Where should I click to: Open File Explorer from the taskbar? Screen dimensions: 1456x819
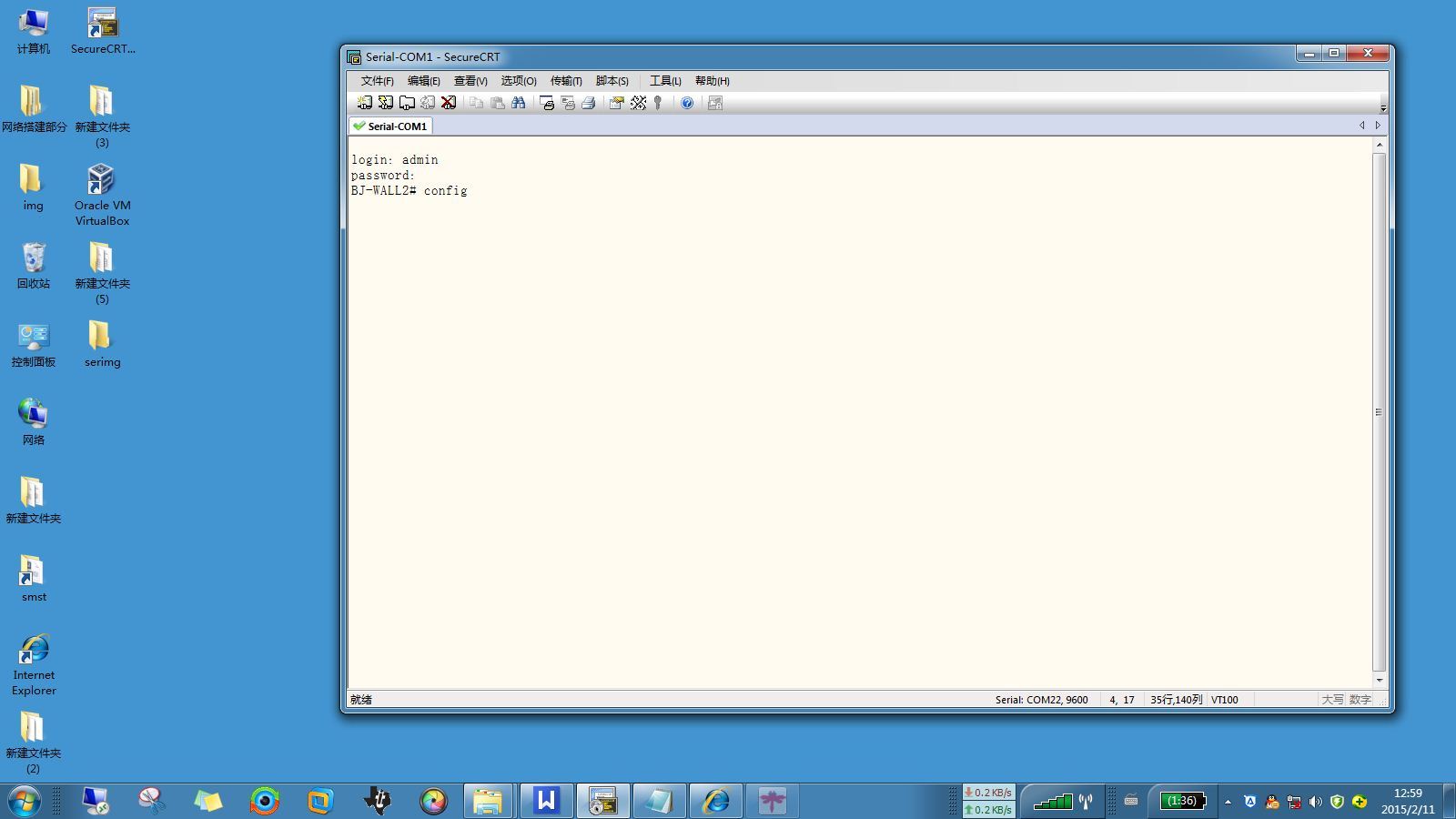coord(489,801)
